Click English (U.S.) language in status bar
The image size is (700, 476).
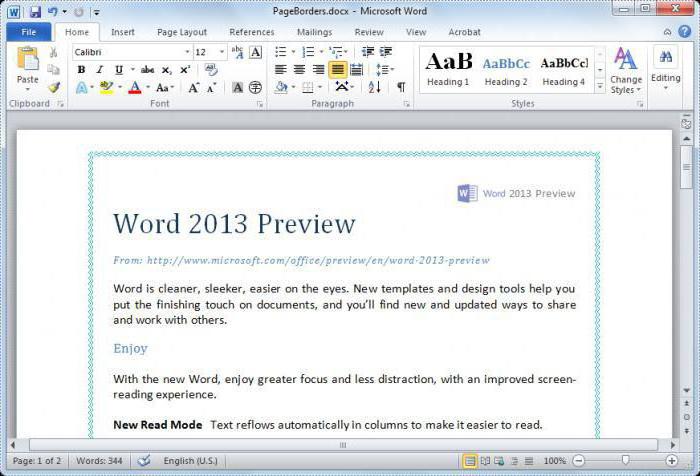point(191,461)
